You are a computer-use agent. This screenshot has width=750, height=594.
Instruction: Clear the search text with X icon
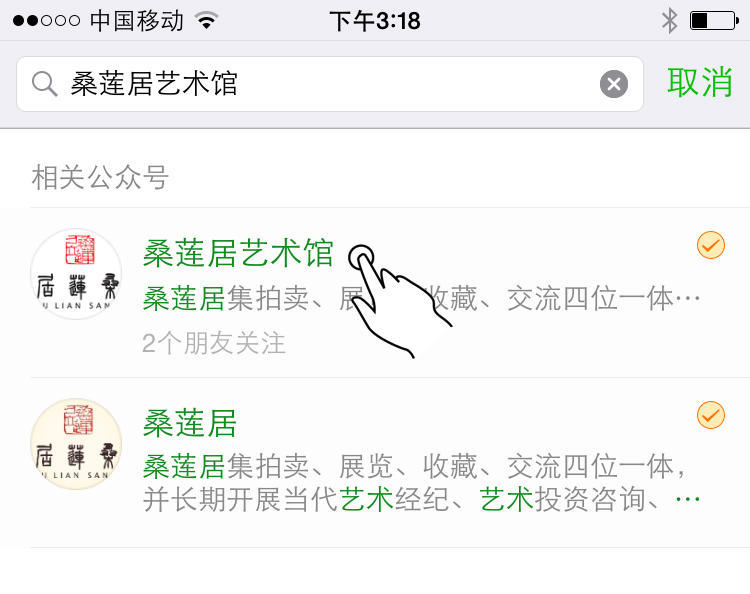[614, 84]
